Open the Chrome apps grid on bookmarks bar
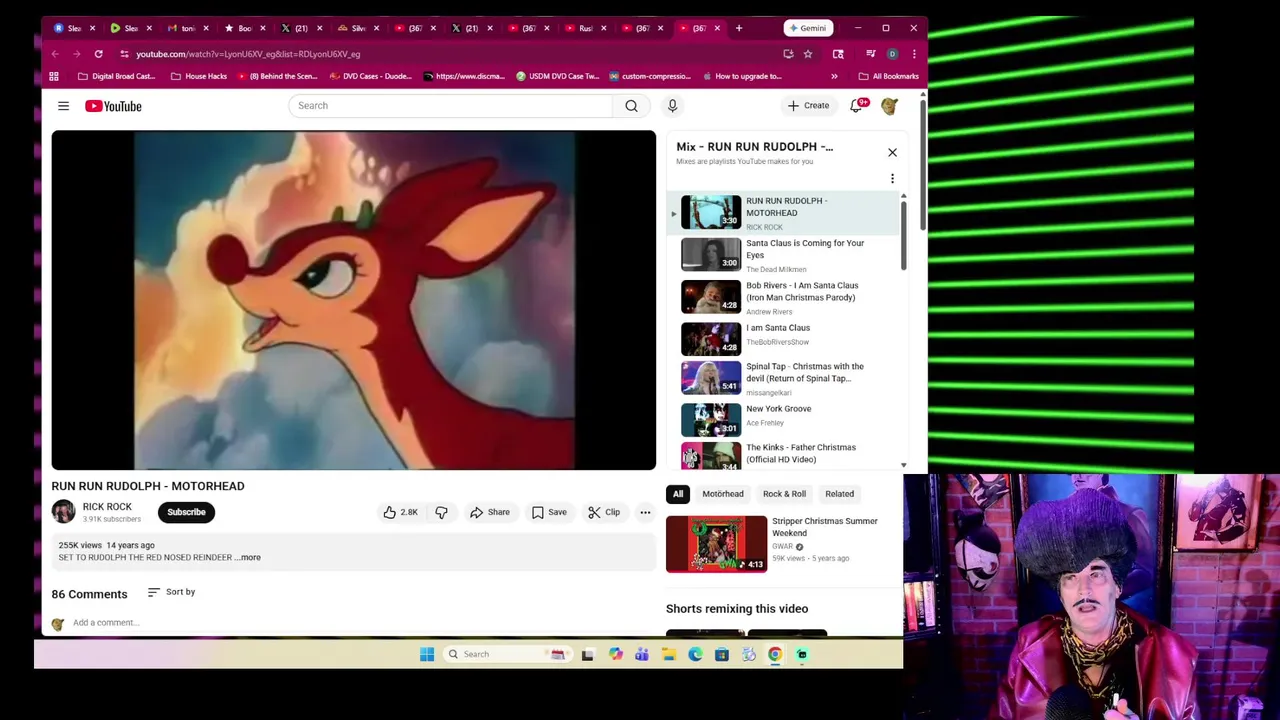Screen dimensions: 1280x720 pyautogui.click(x=54, y=76)
